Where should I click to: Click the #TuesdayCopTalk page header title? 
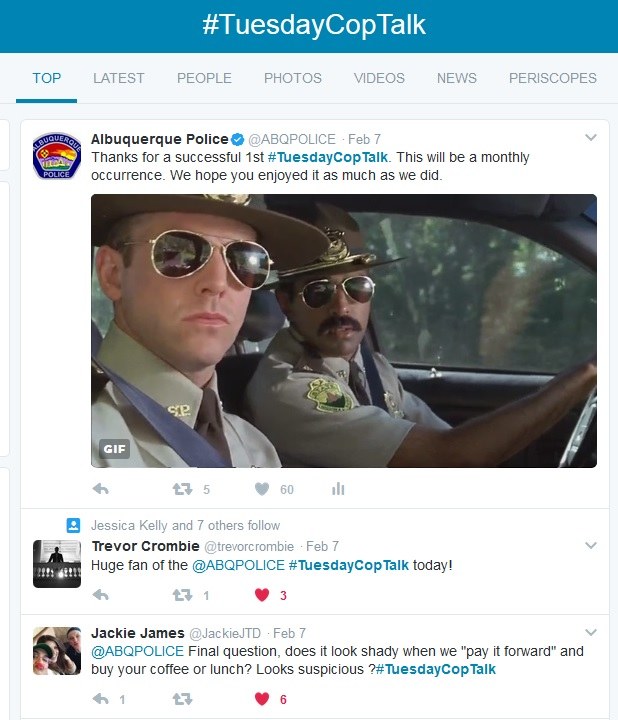(x=314, y=25)
